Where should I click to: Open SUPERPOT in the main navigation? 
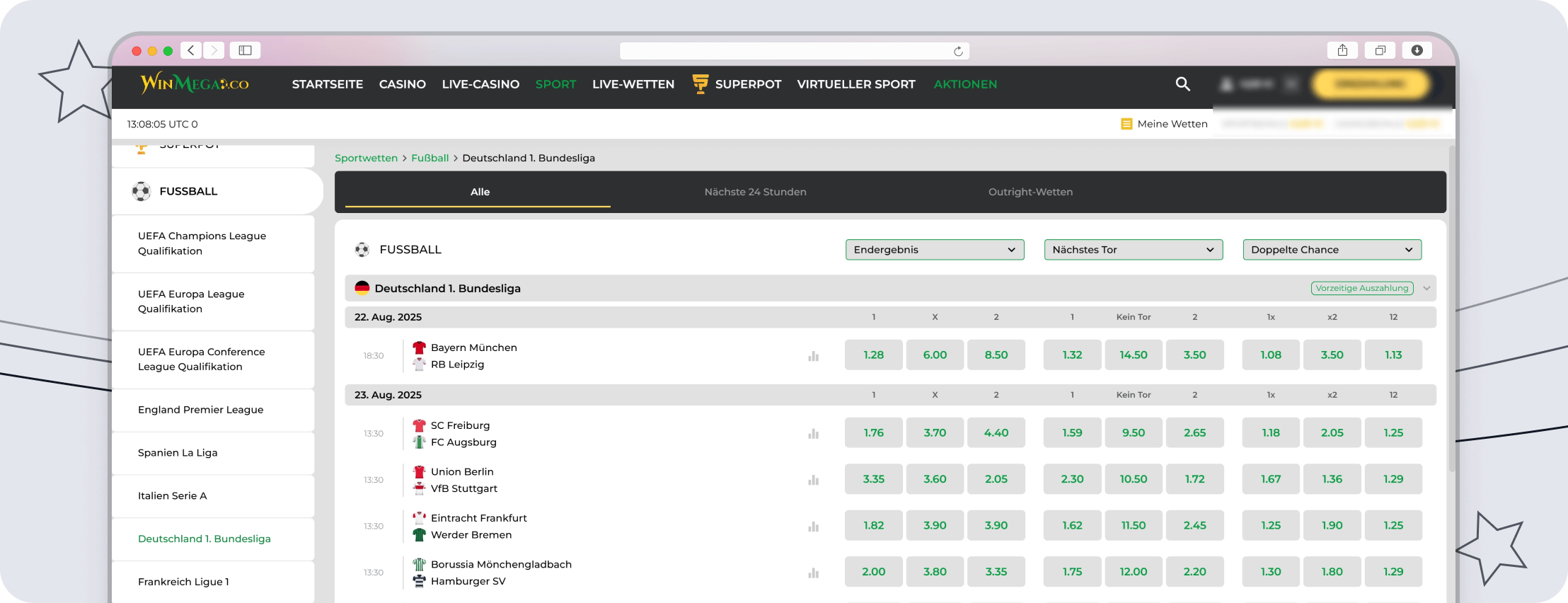(748, 84)
